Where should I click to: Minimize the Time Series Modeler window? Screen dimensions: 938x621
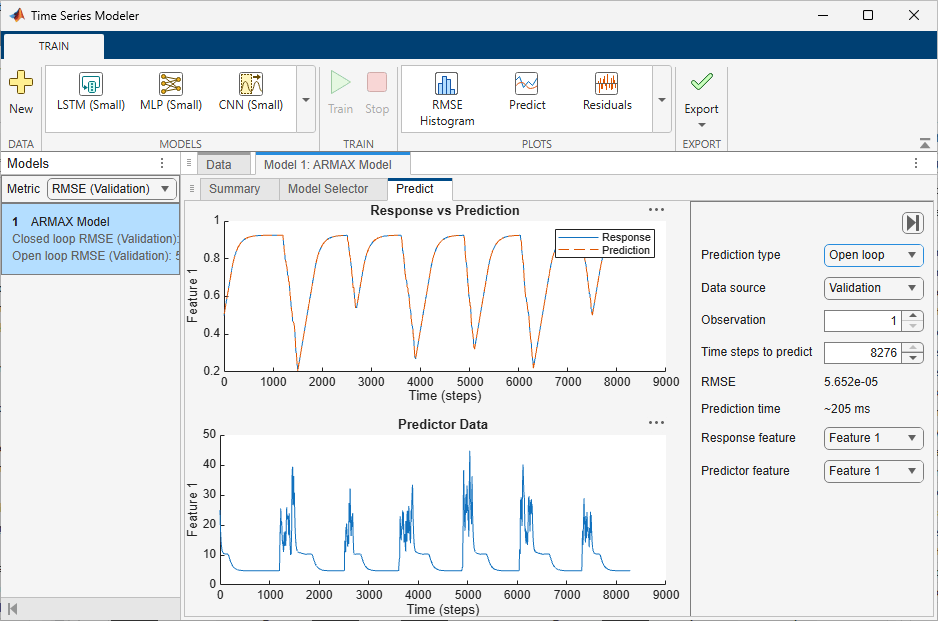coord(823,16)
